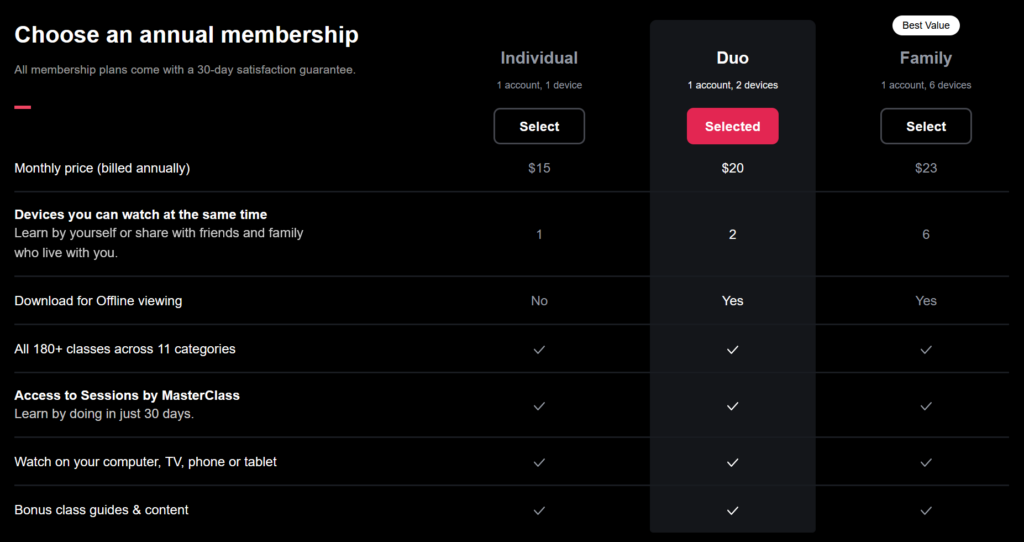This screenshot has width=1024, height=542.
Task: Click the Individual plan heading
Action: point(539,58)
